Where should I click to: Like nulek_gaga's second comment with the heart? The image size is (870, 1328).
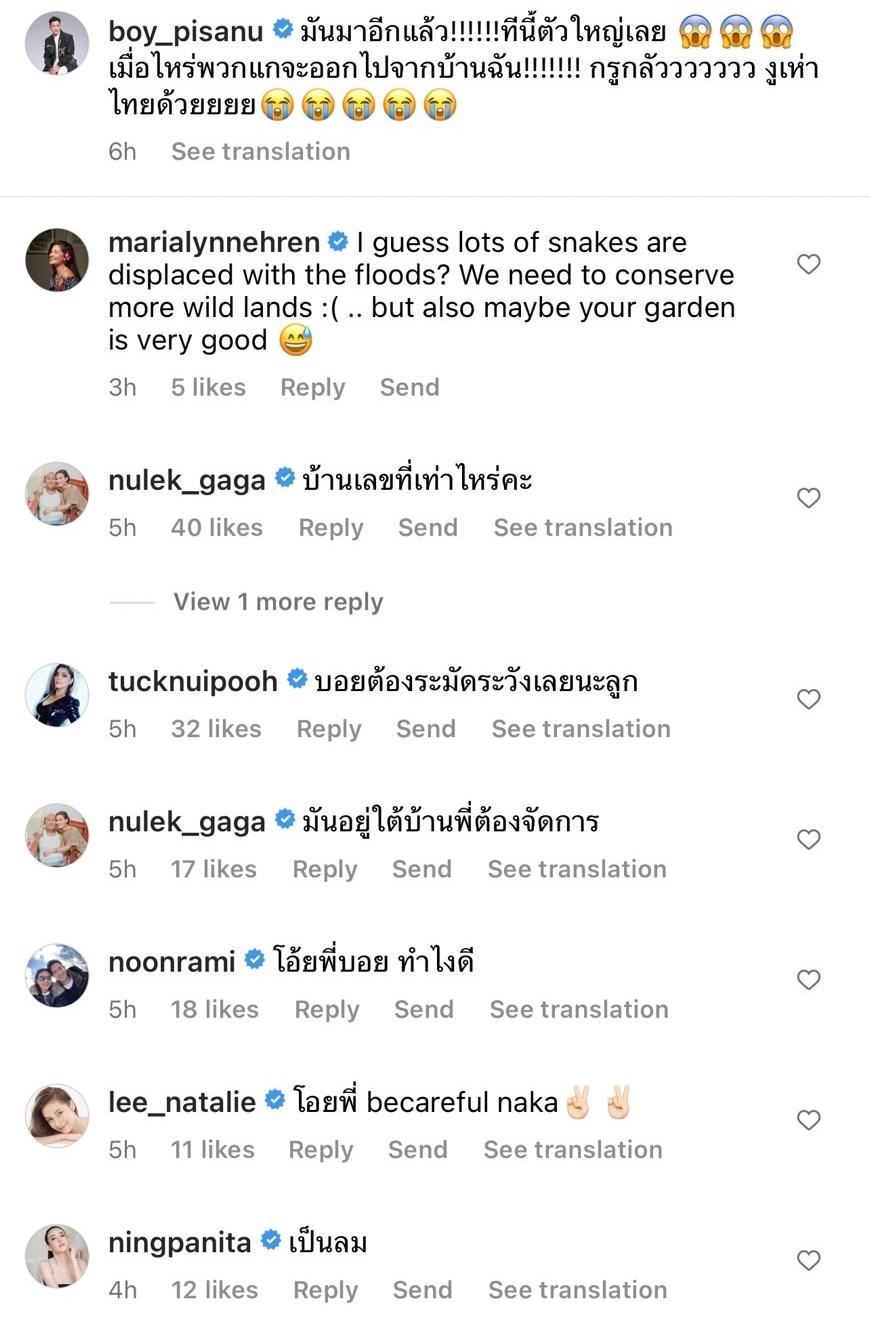pos(808,839)
